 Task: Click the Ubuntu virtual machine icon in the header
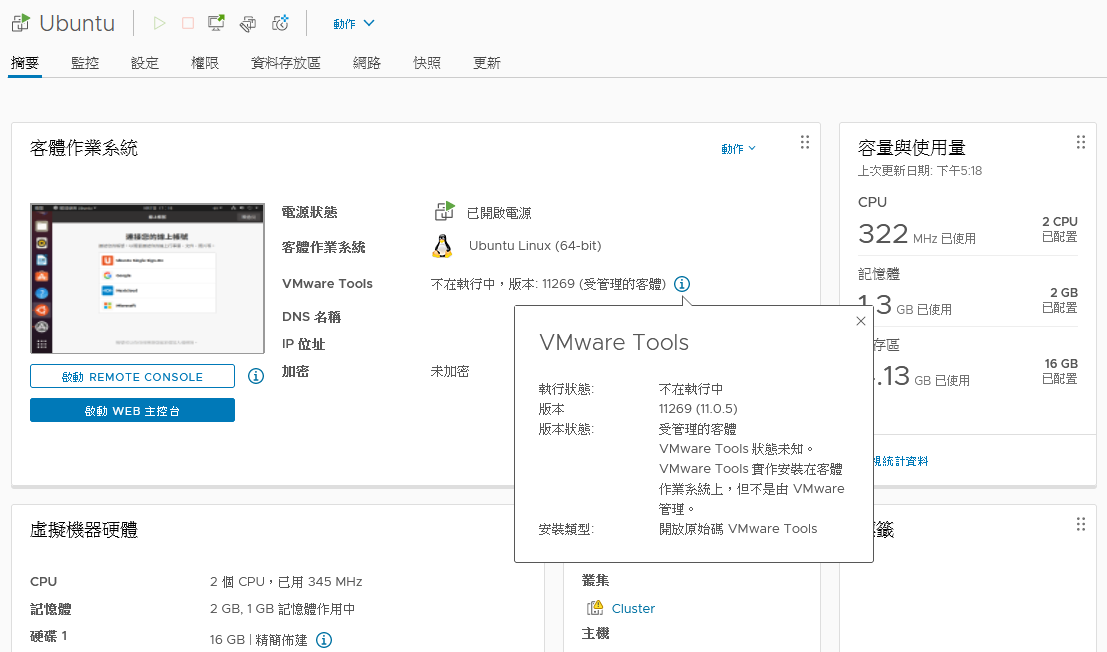pyautogui.click(x=21, y=23)
